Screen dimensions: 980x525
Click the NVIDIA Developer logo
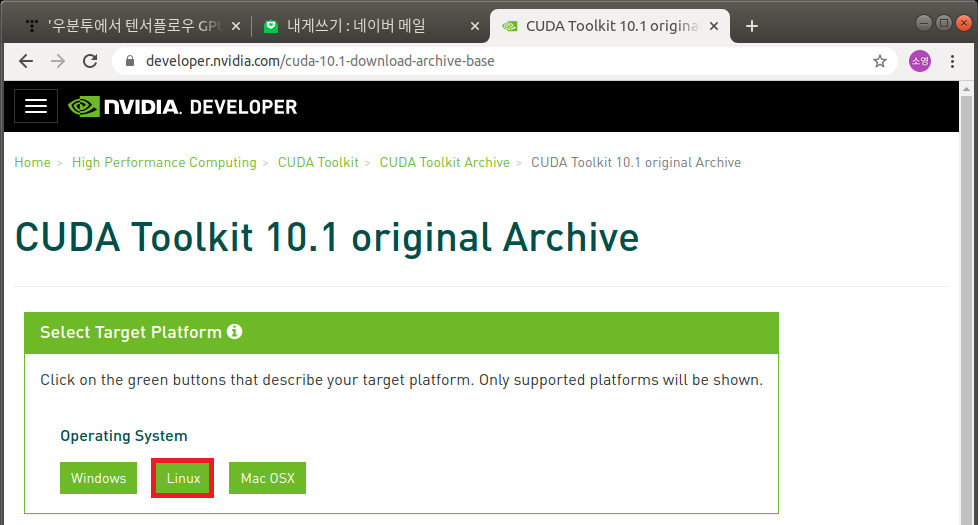(x=182, y=107)
